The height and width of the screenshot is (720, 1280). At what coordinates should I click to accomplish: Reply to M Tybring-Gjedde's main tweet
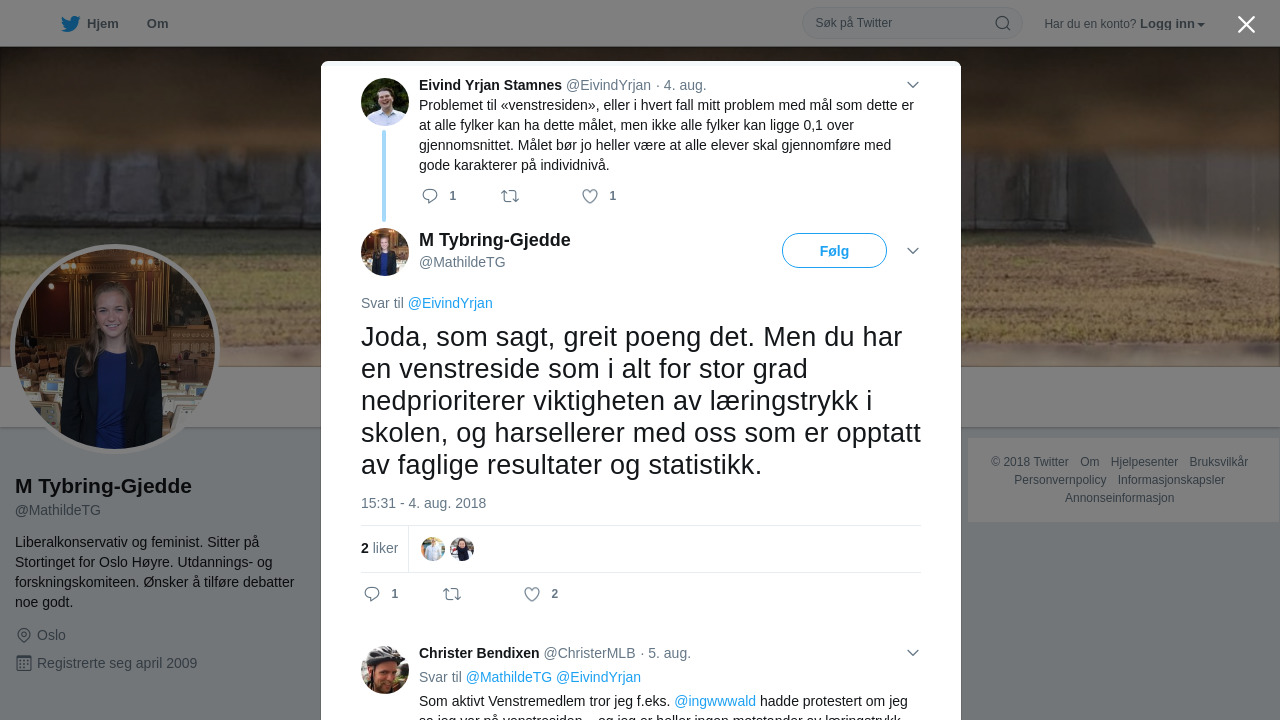372,594
